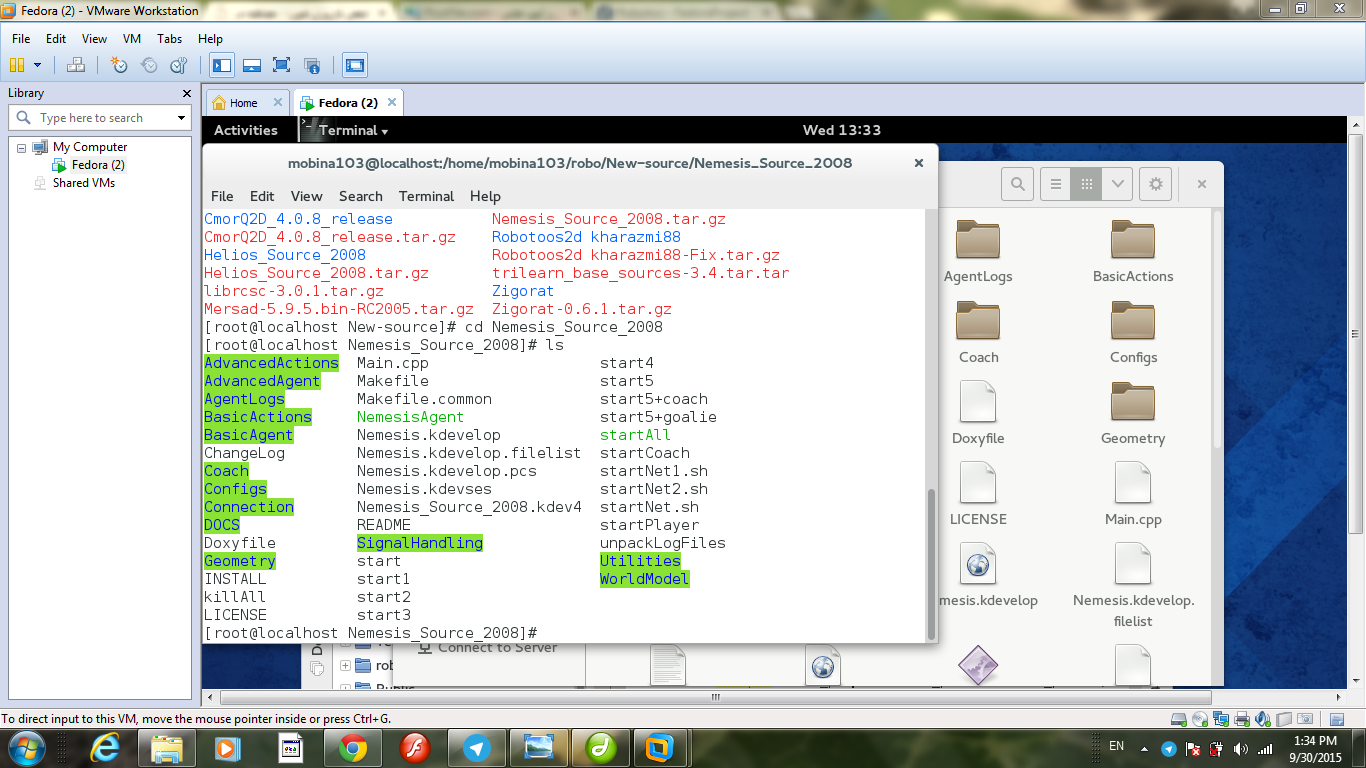Open VMware Tabs menu
The width and height of the screenshot is (1366, 768).
170,39
